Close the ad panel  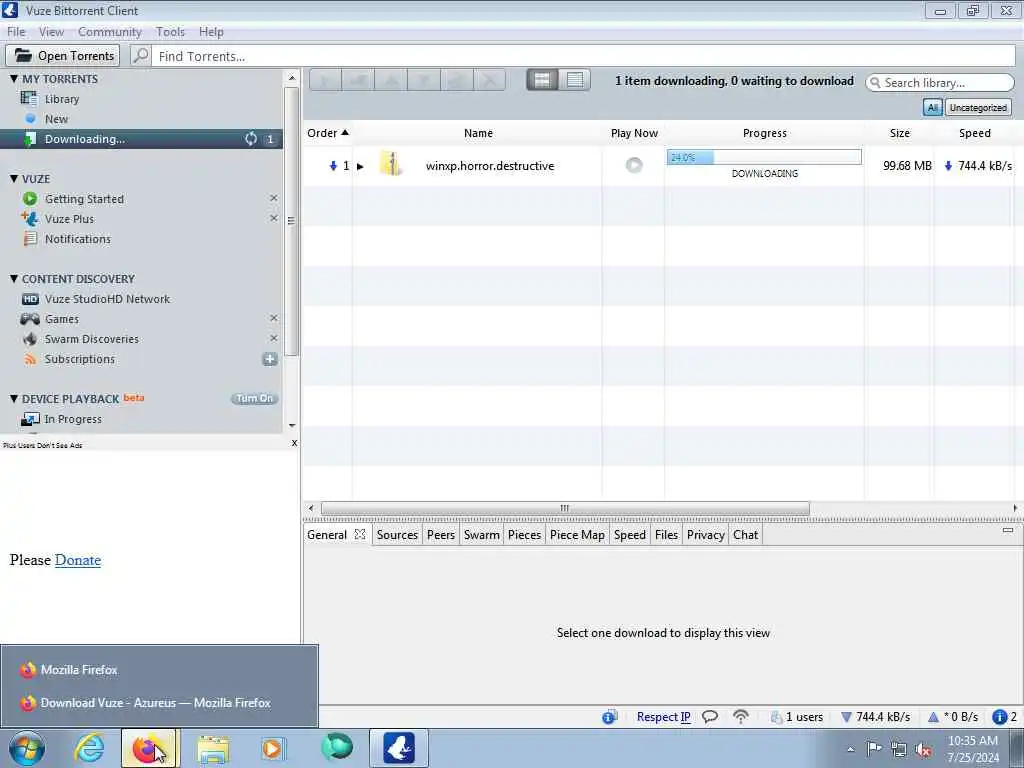(294, 443)
